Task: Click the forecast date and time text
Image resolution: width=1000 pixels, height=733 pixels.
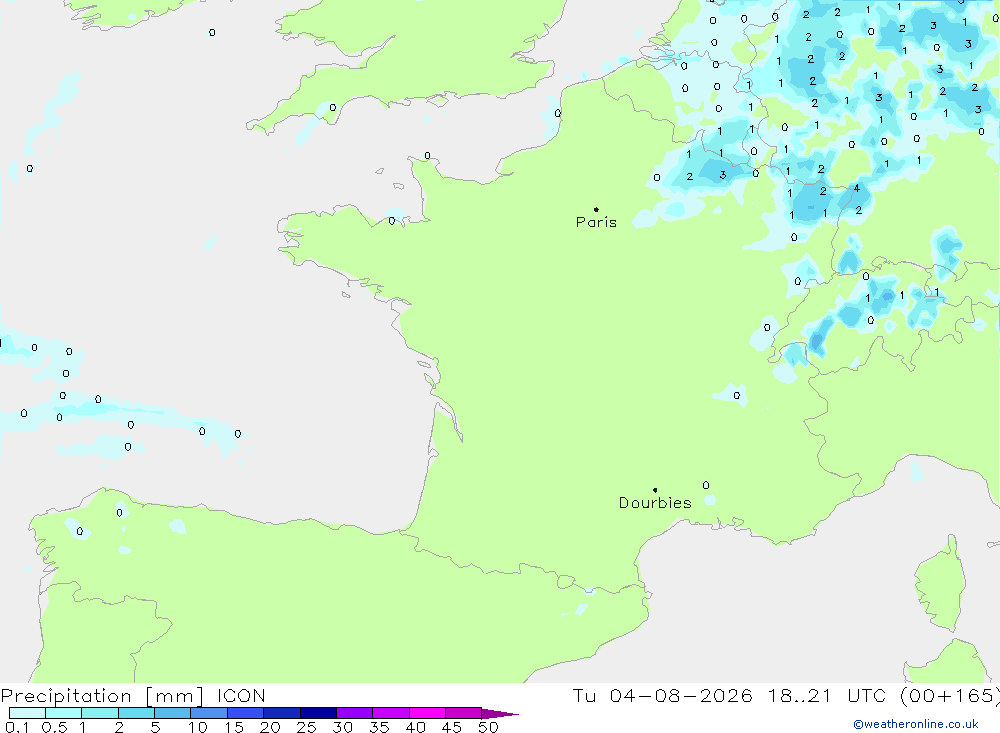Action: 786,695
